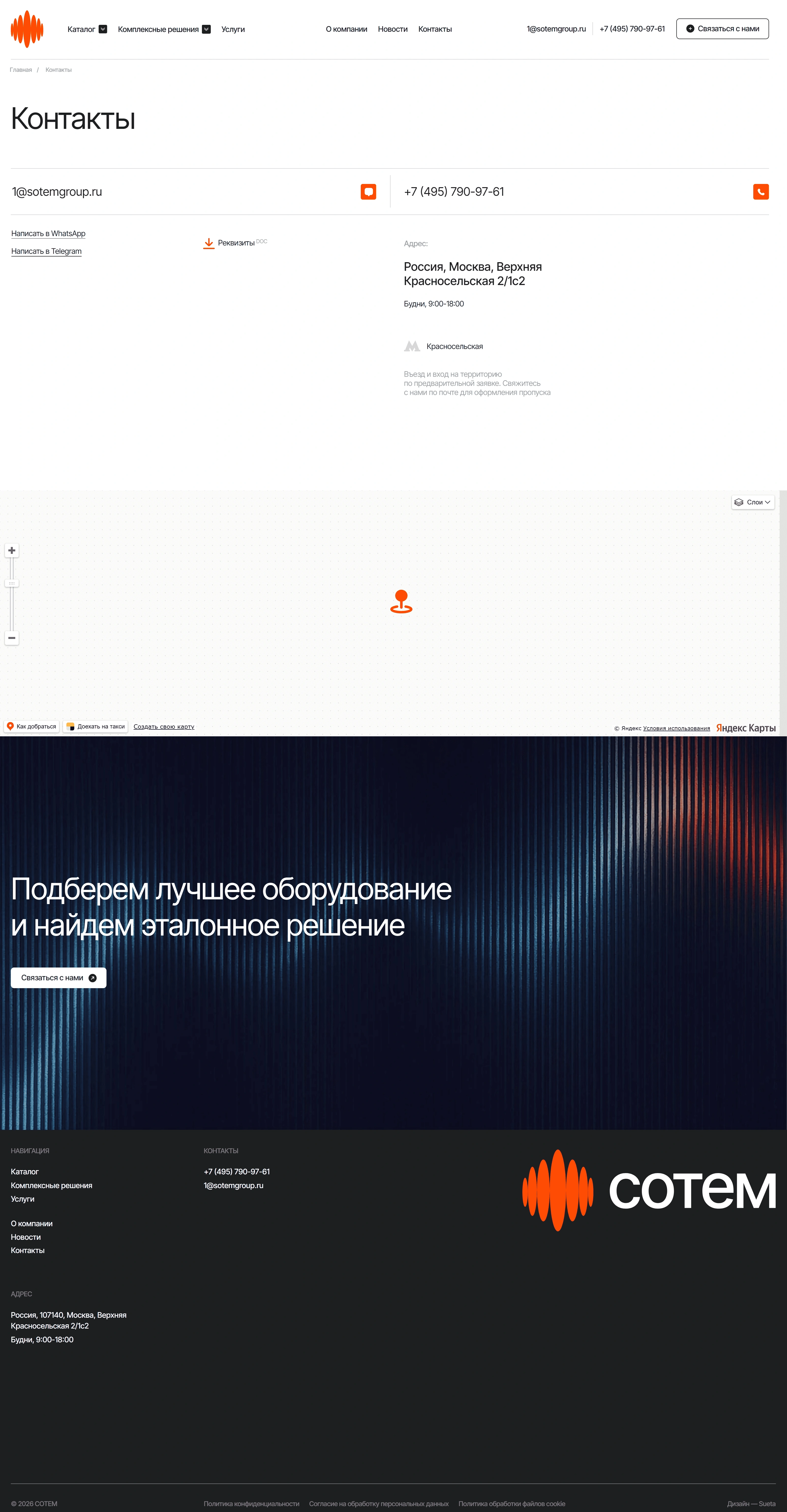787x1512 pixels.
Task: Click the layers stack icon on map
Action: click(739, 502)
